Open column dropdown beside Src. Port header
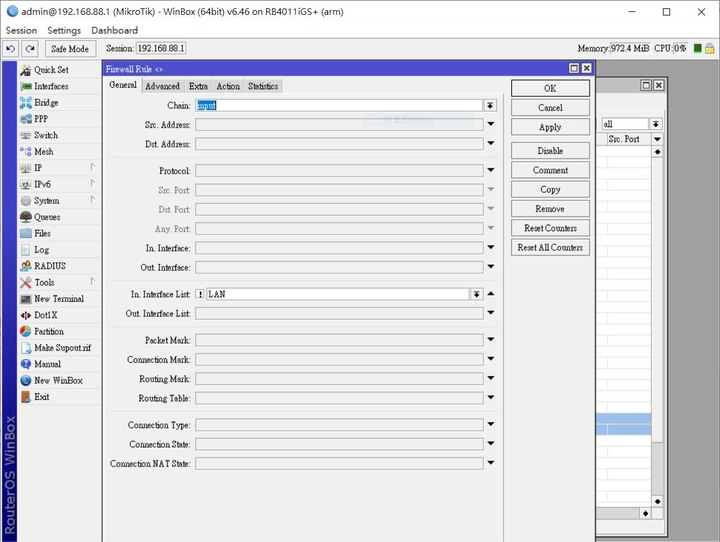This screenshot has height=542, width=720. pos(657,139)
